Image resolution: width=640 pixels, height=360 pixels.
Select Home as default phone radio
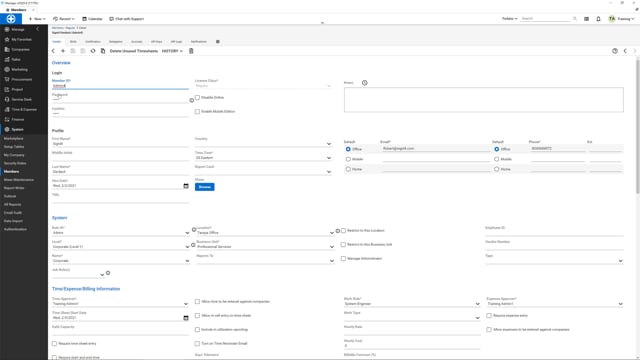coord(497,169)
